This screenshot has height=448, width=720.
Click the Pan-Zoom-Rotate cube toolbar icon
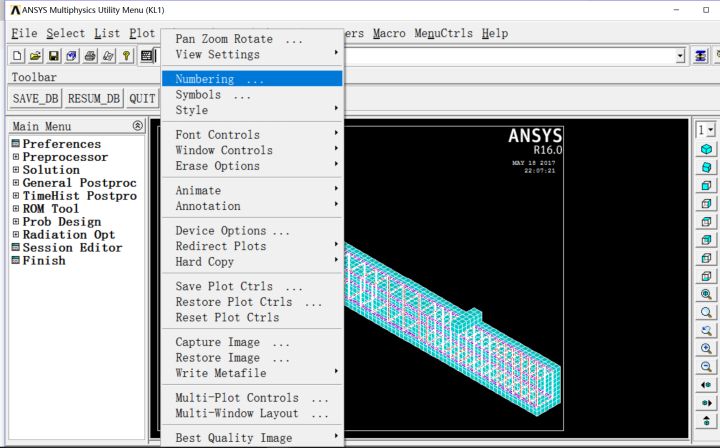click(x=72, y=56)
